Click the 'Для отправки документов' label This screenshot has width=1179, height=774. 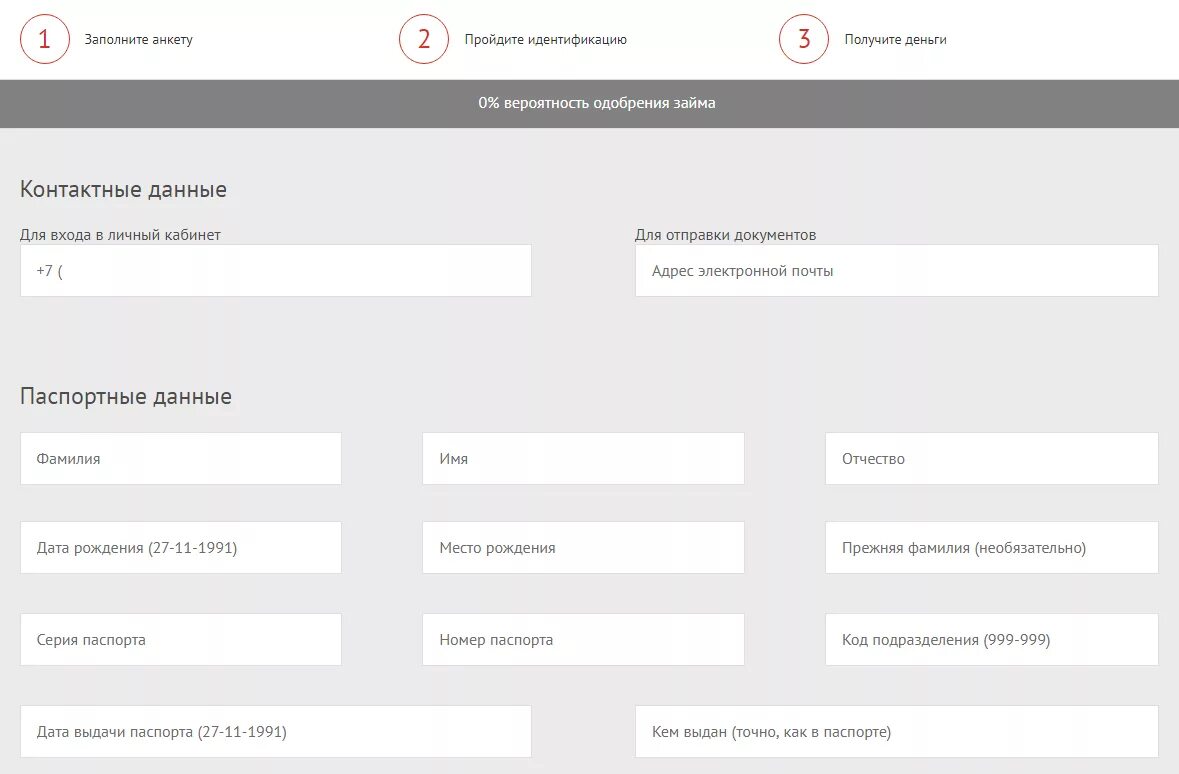[726, 235]
